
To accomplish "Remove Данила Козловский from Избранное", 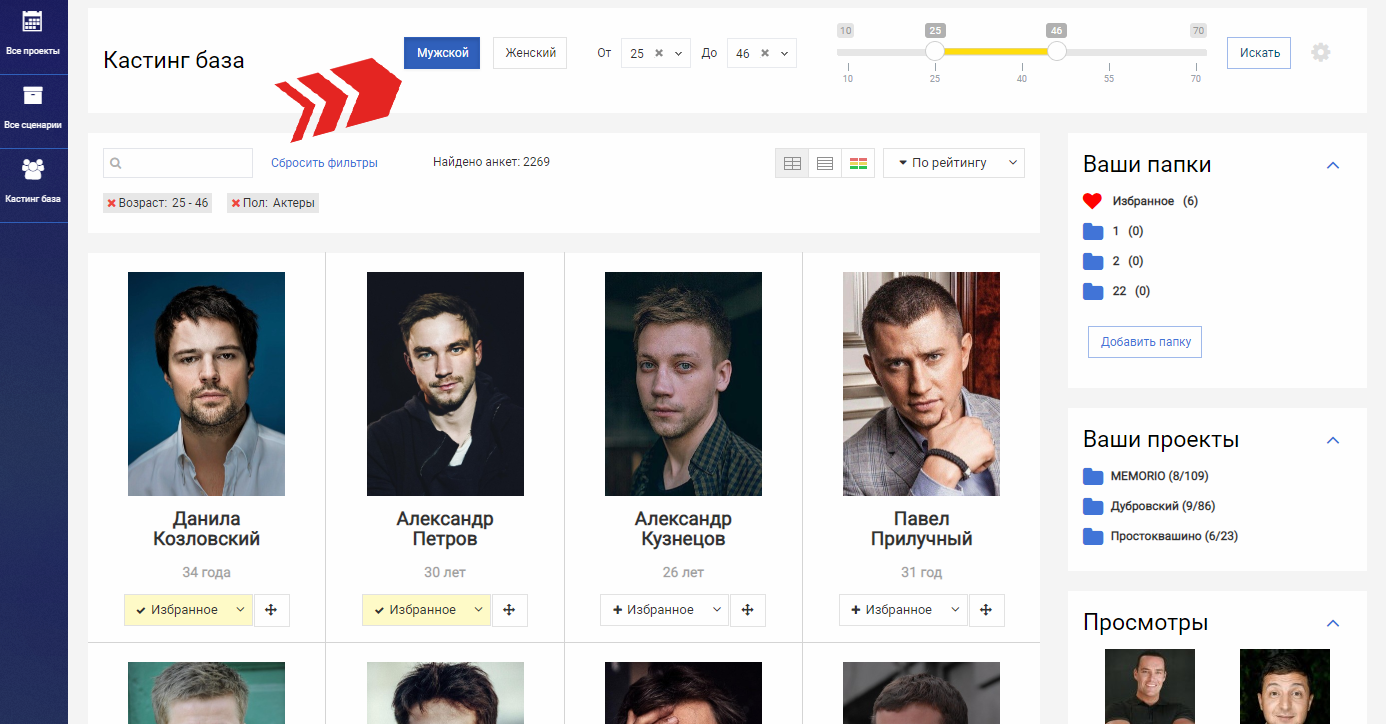I will tap(176, 610).
